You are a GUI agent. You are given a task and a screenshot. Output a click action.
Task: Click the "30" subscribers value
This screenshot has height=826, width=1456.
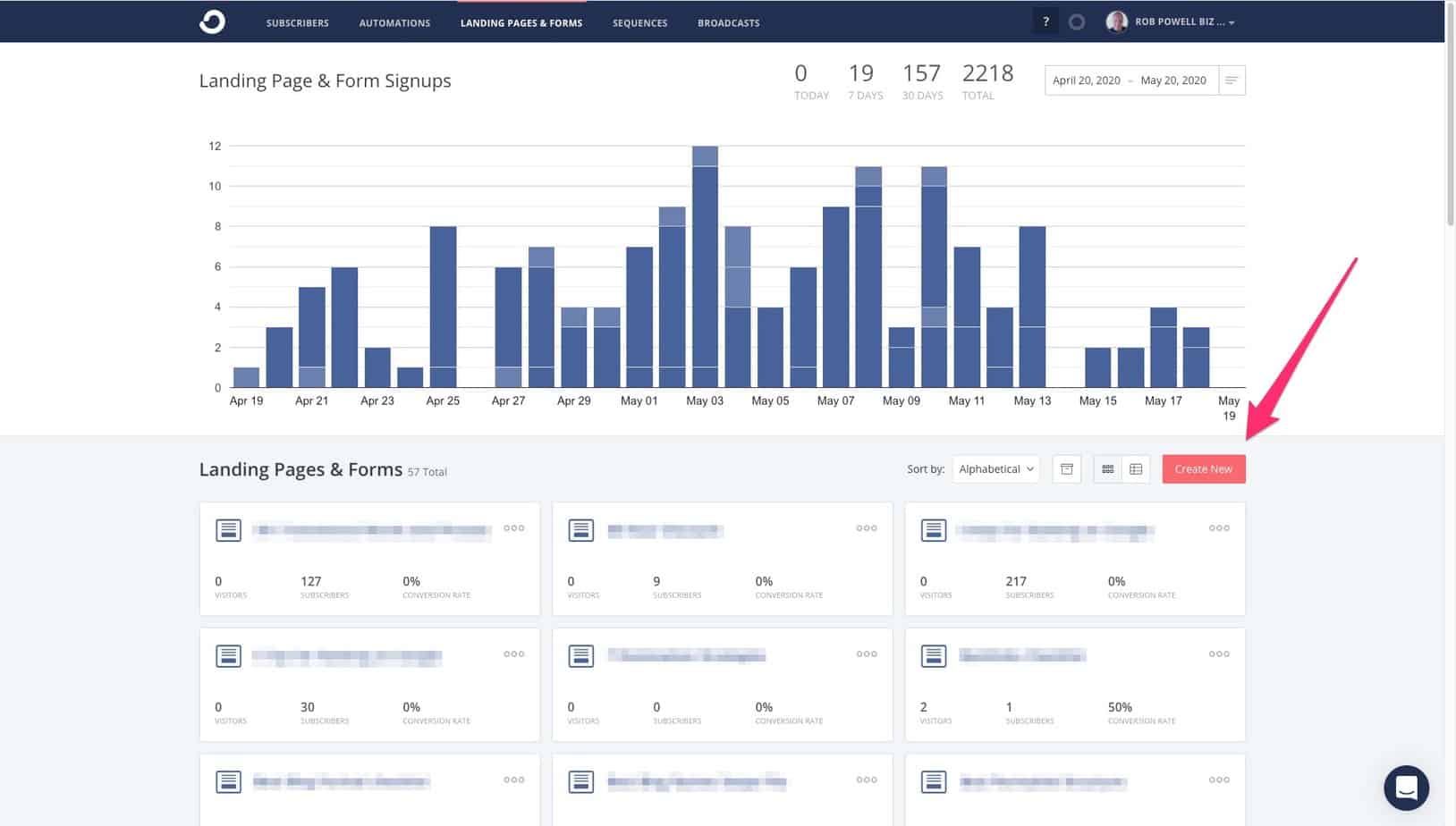coord(307,707)
